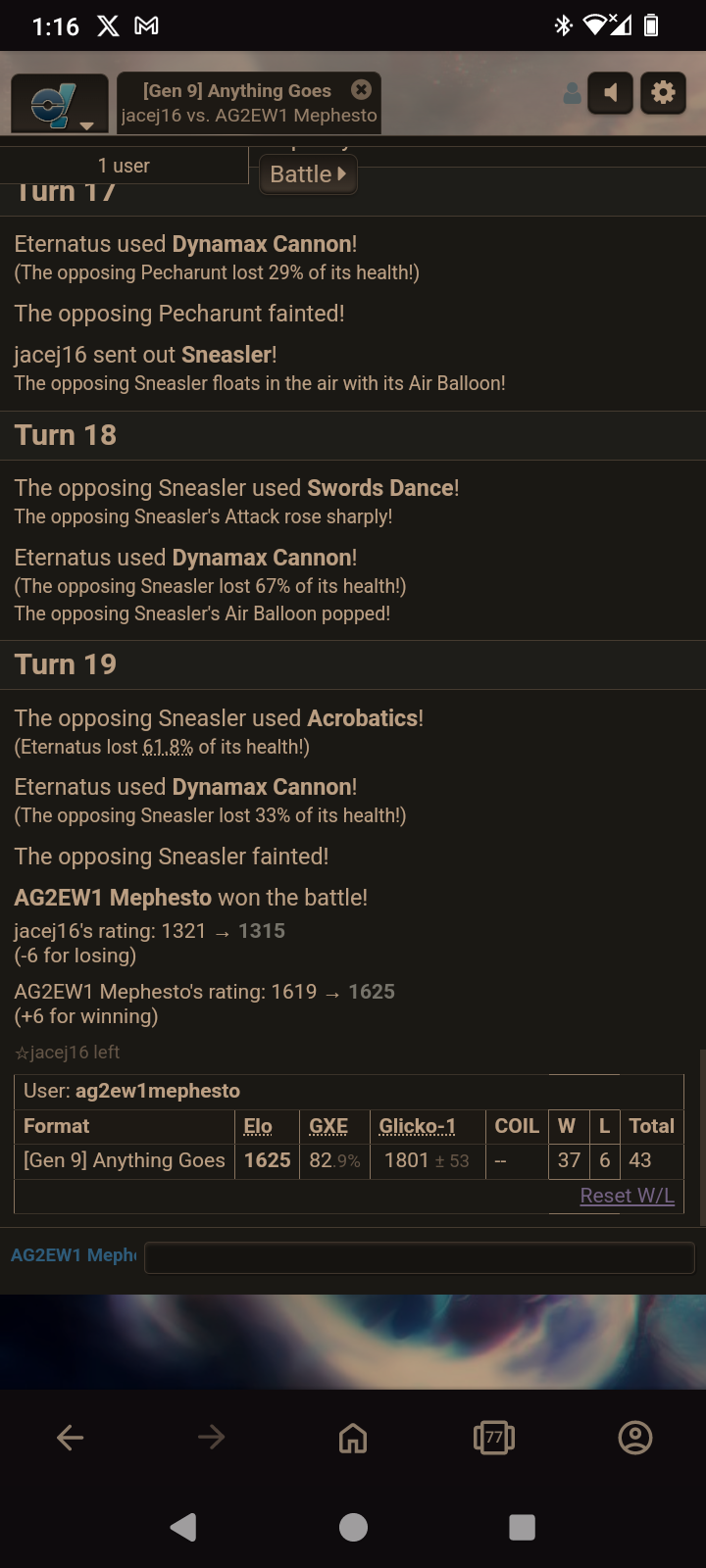This screenshot has width=706, height=1568.
Task: Click the GXE column header
Action: click(328, 1126)
